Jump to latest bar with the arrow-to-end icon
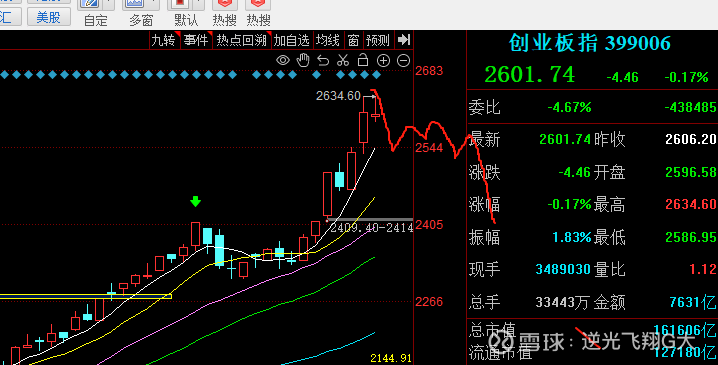This screenshot has height=365, width=718. tap(403, 40)
